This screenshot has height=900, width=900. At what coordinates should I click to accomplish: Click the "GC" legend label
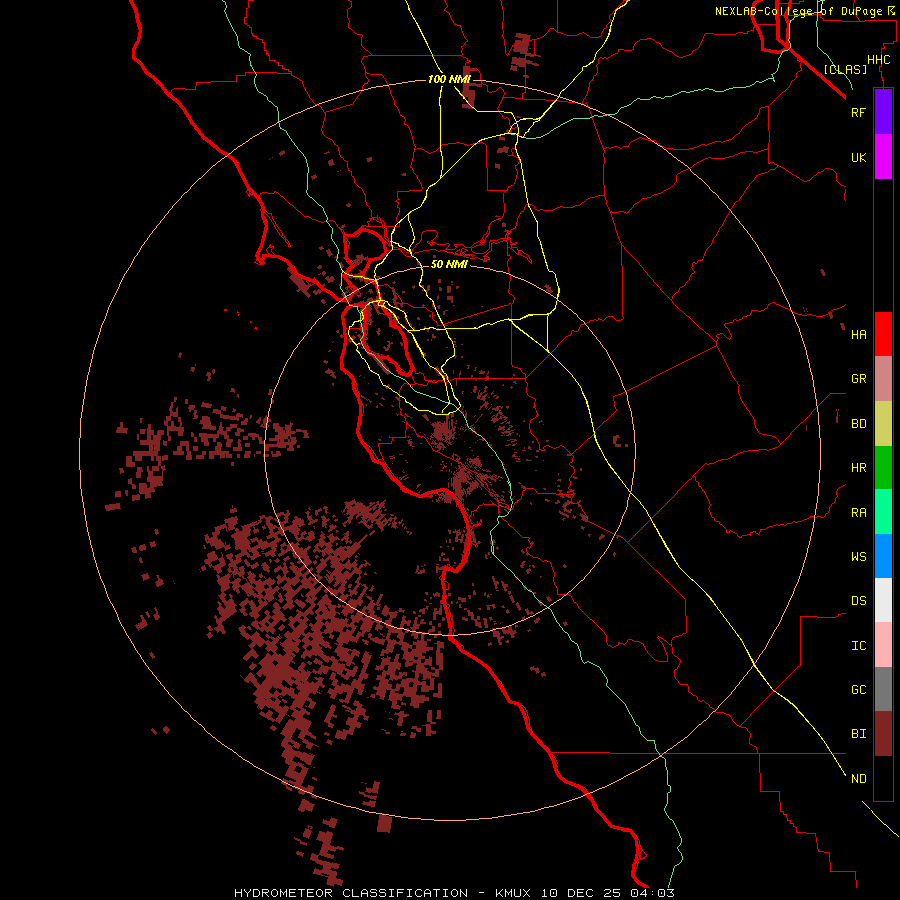coord(858,689)
